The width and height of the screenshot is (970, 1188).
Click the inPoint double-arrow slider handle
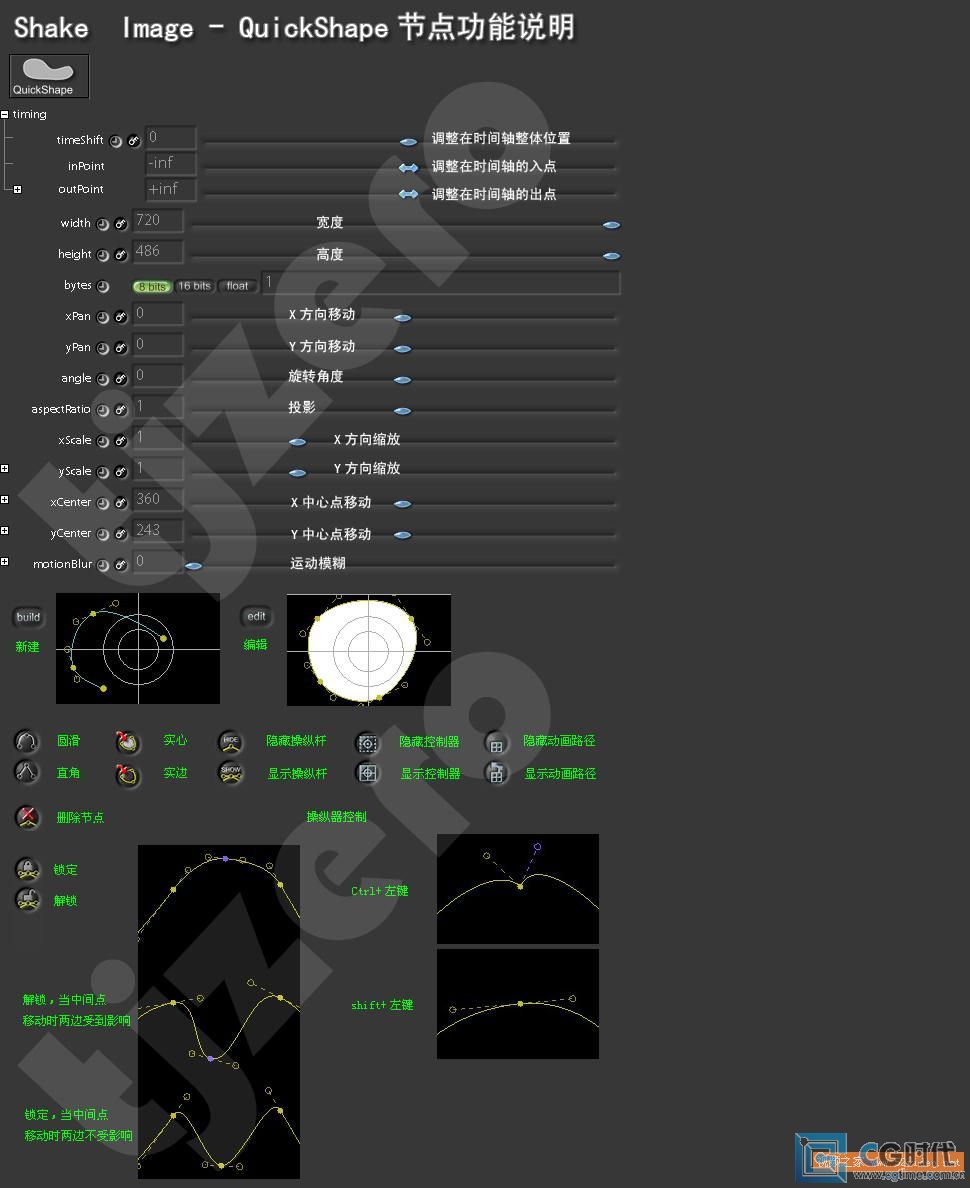point(408,167)
